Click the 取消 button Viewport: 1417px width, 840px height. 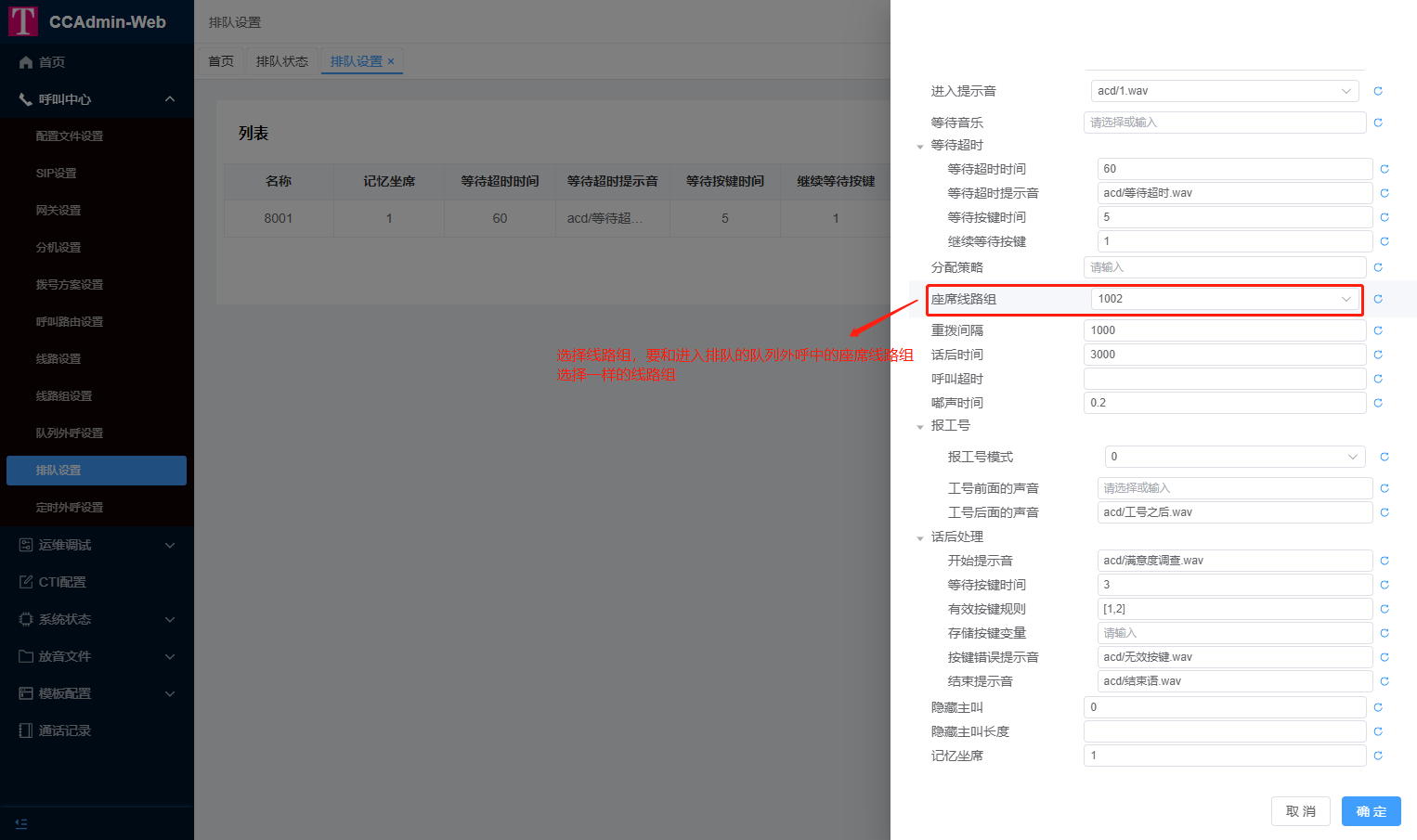[x=1300, y=811]
